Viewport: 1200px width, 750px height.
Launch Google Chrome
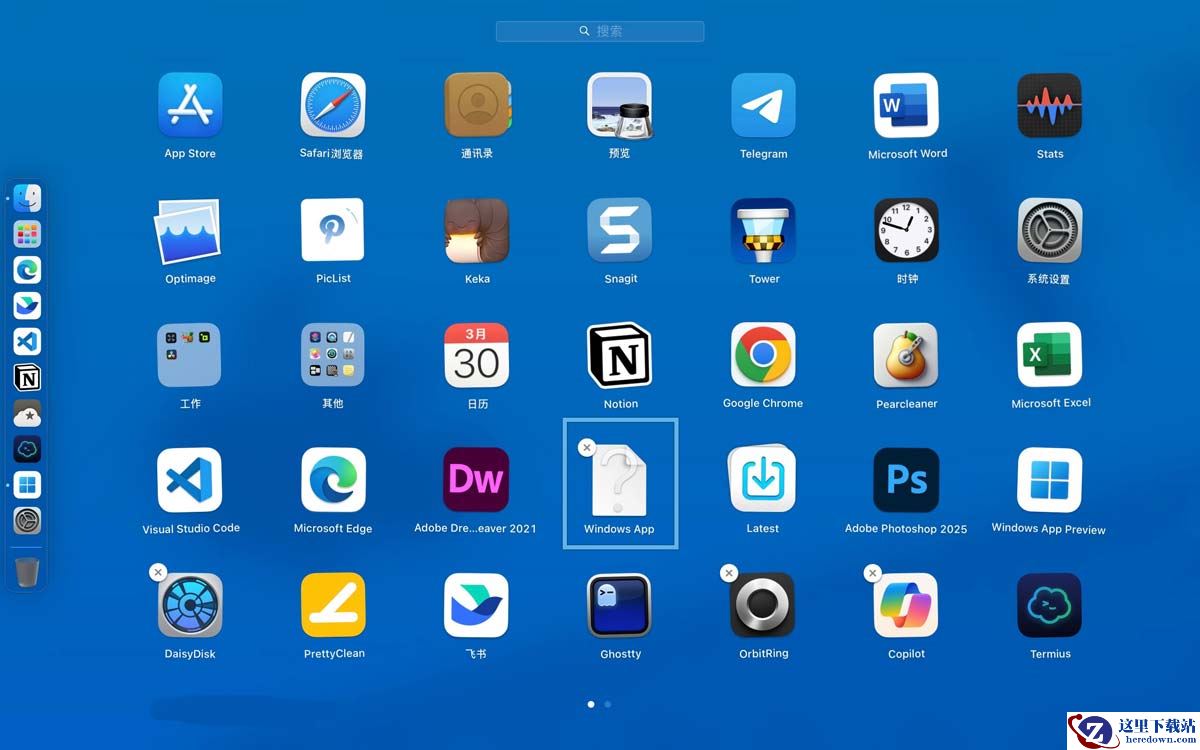[763, 355]
